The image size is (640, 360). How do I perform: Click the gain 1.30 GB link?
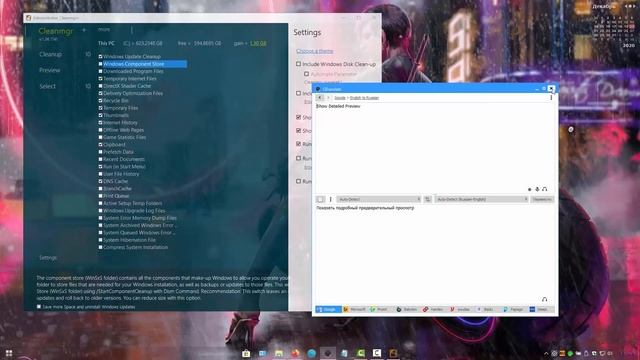click(x=258, y=43)
